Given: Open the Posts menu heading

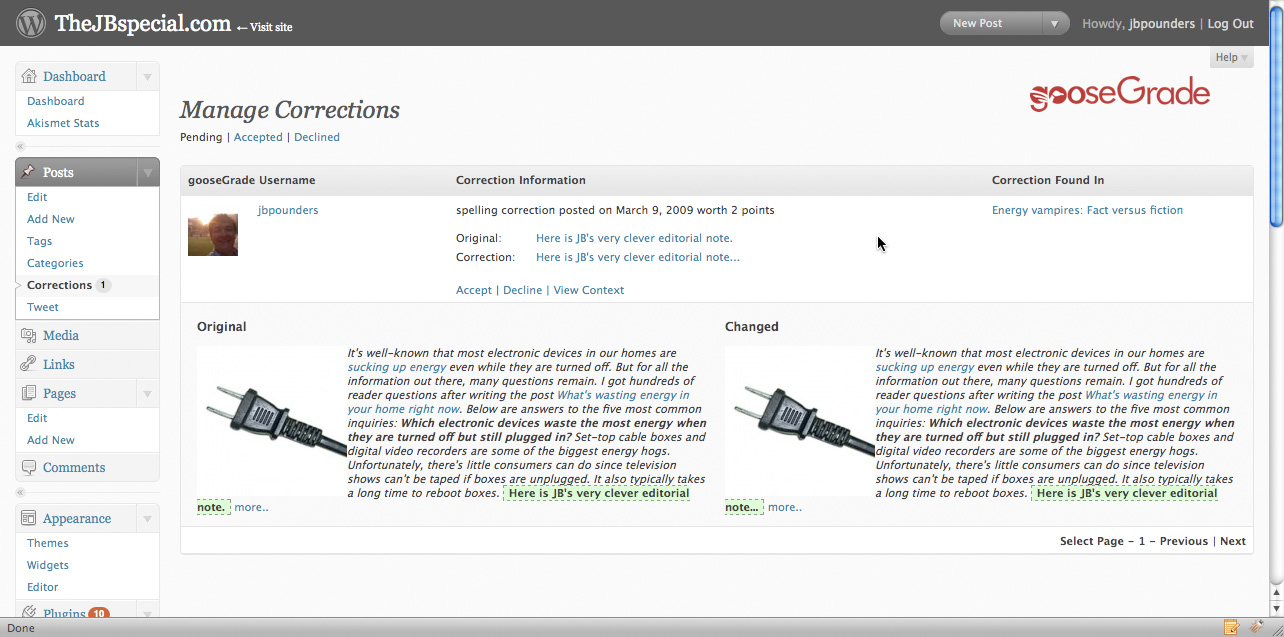Looking at the screenshot, I should tap(58, 172).
